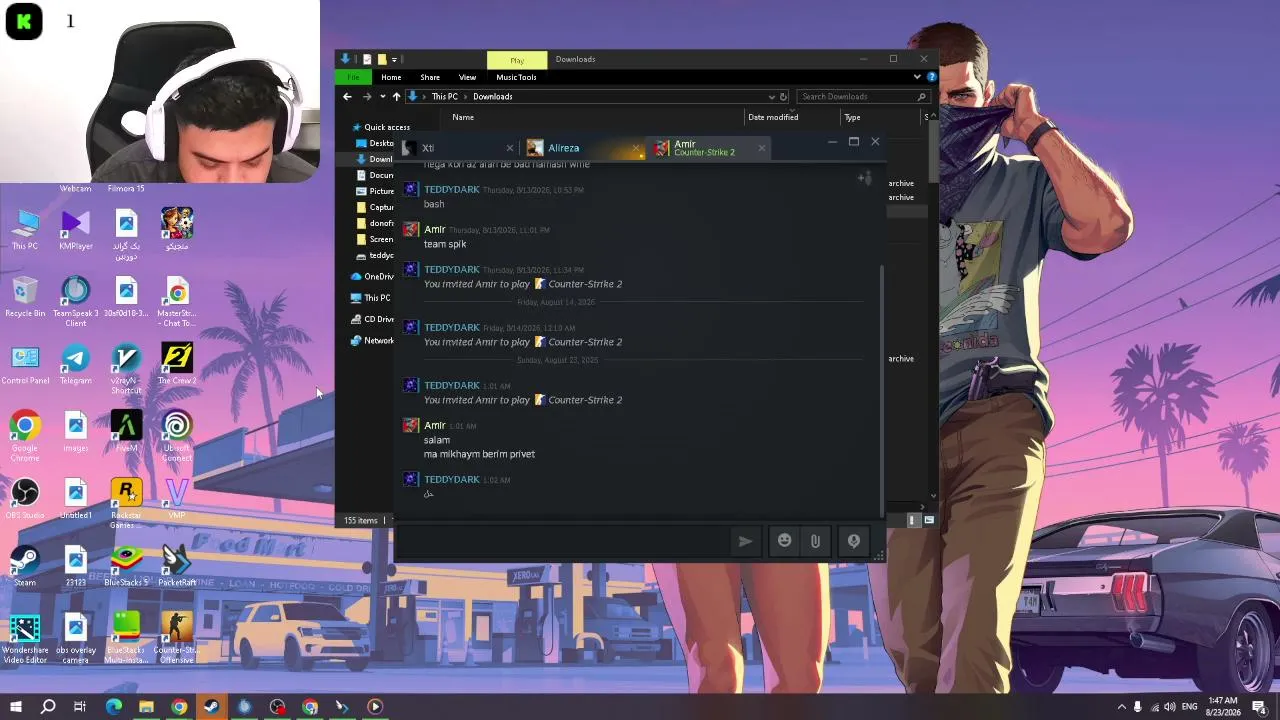
Task: Open Google Chrome desktop shortcut
Action: pos(25,437)
